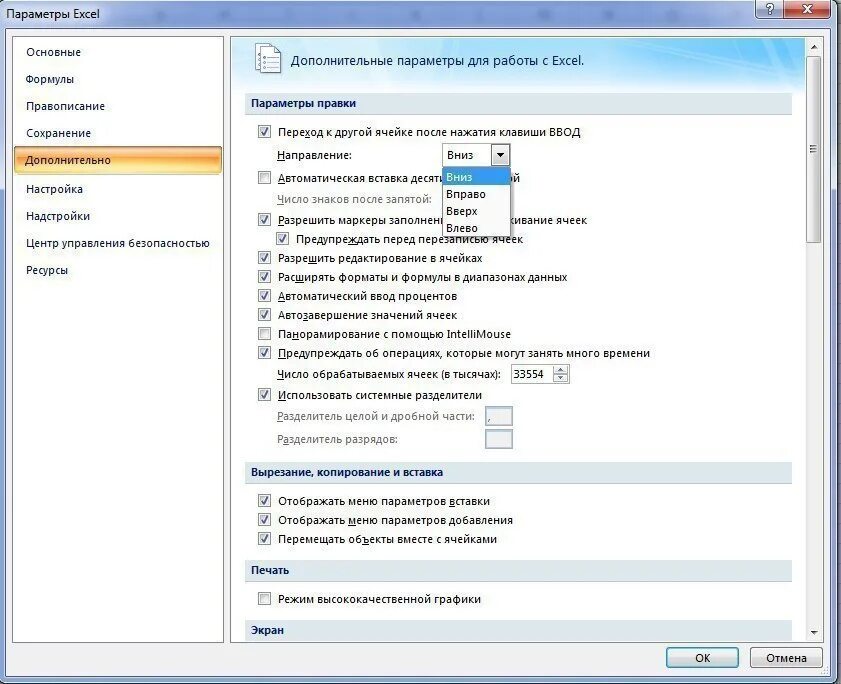Click the Параметры правки section header

click(518, 104)
